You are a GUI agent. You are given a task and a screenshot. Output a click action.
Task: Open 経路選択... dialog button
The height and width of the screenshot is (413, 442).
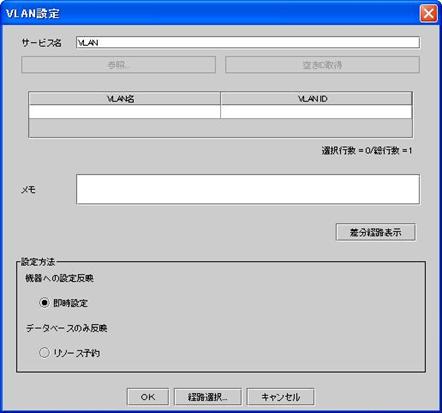(x=208, y=397)
